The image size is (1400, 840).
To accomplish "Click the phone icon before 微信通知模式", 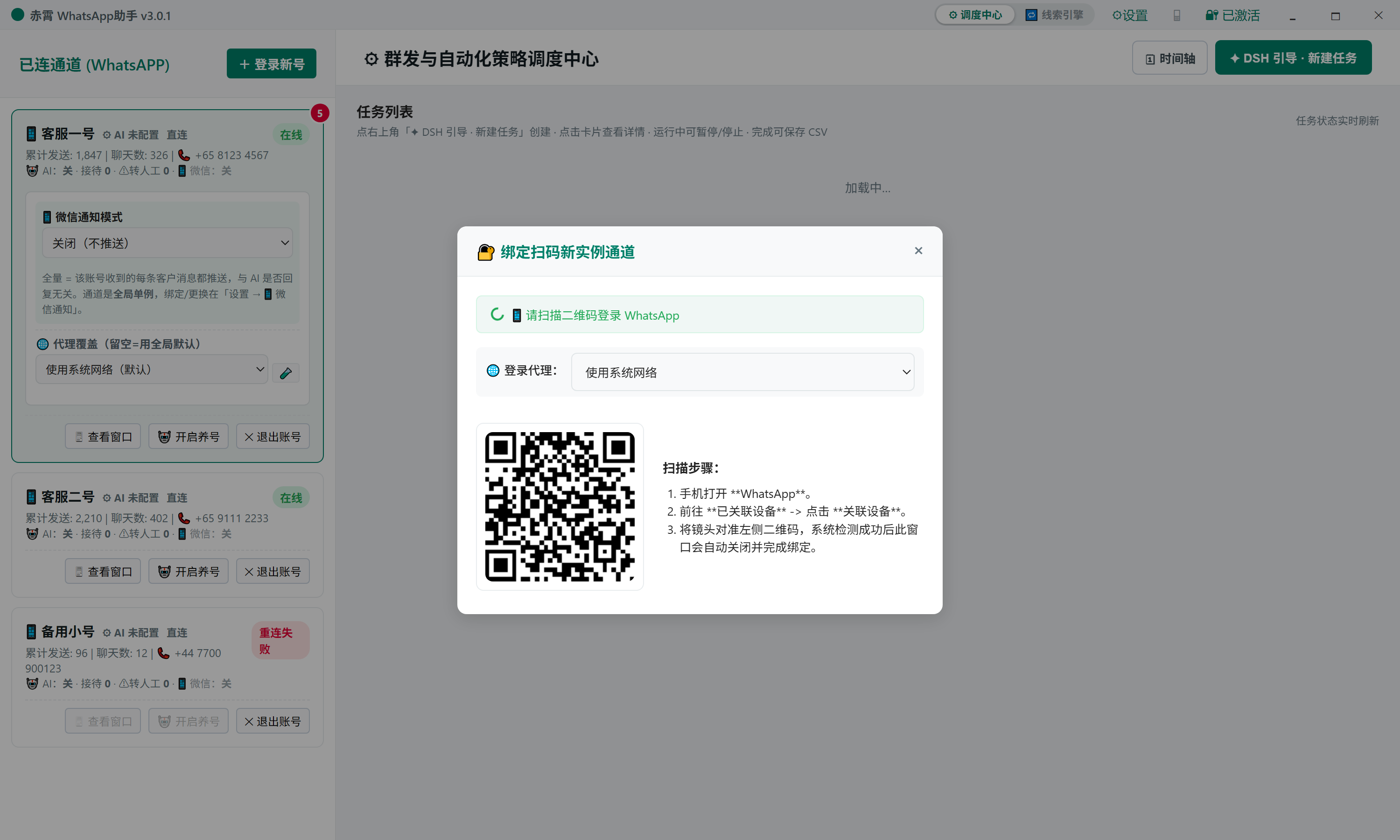I will (47, 217).
